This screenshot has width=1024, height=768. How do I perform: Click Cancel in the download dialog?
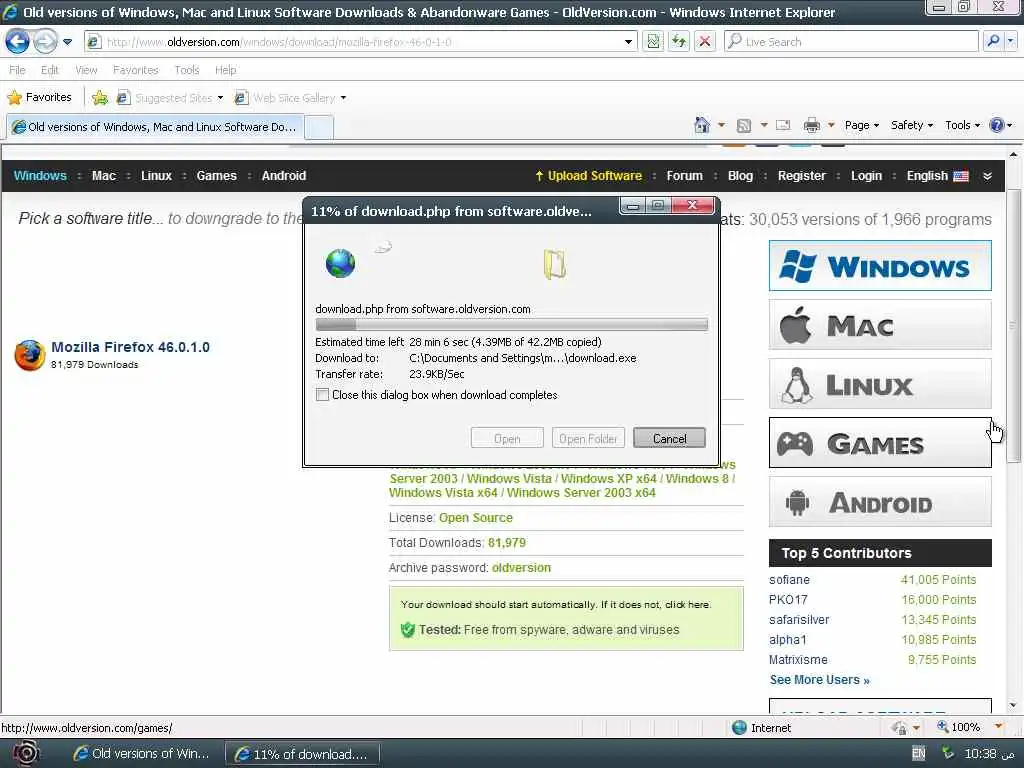tap(669, 438)
